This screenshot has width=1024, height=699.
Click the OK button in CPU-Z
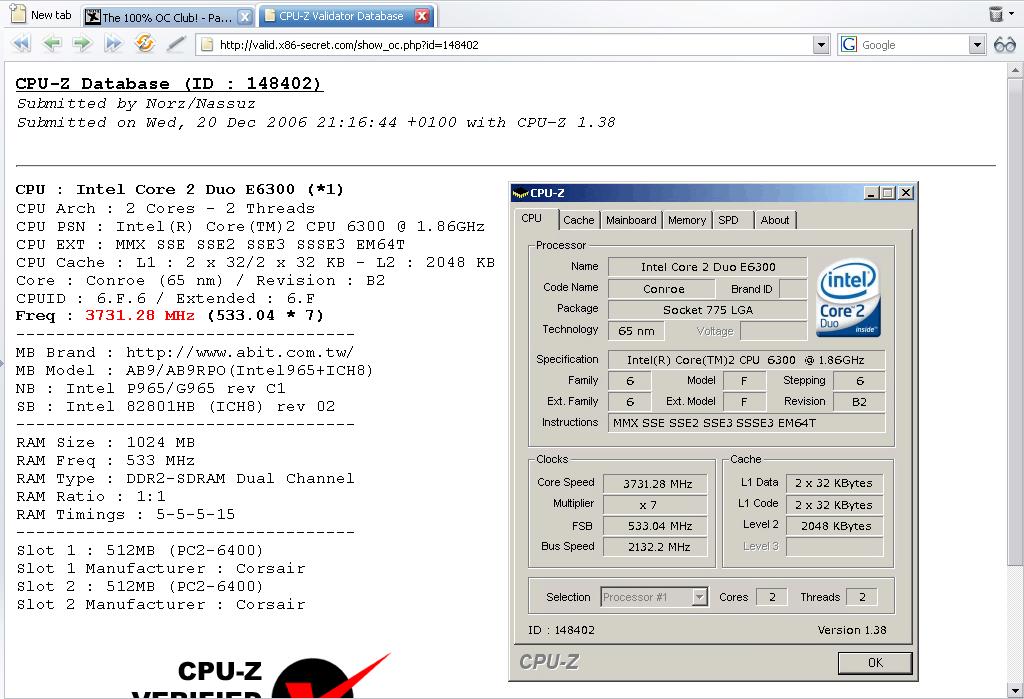[x=874, y=662]
